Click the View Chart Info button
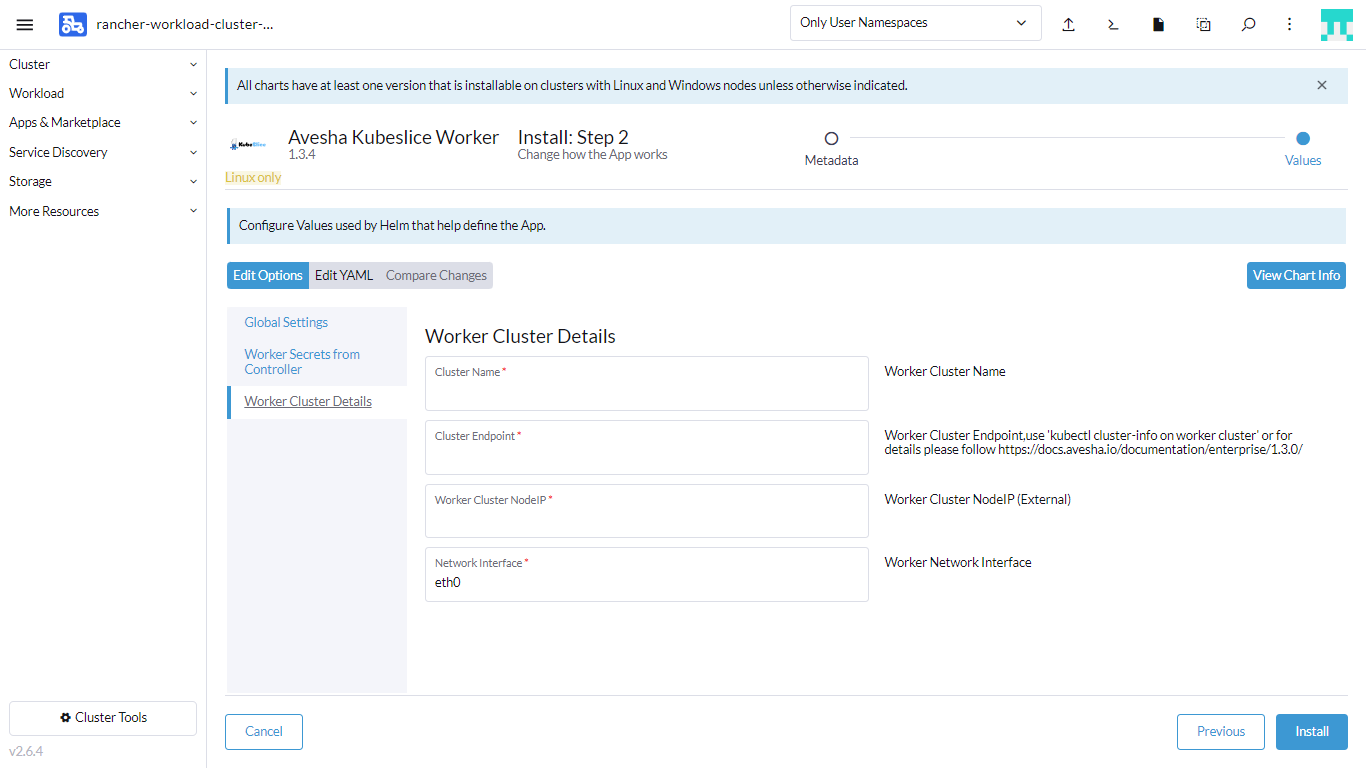Viewport: 1366px width, 768px height. point(1296,275)
